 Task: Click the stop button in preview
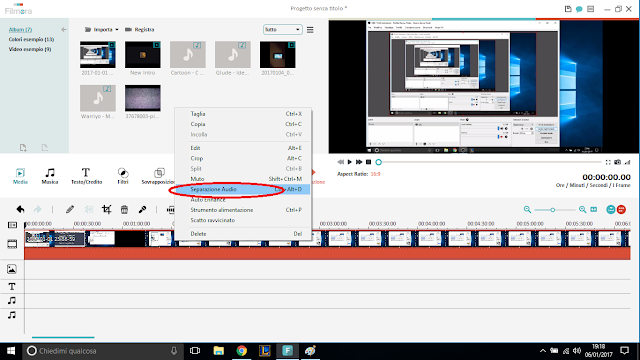coord(368,162)
